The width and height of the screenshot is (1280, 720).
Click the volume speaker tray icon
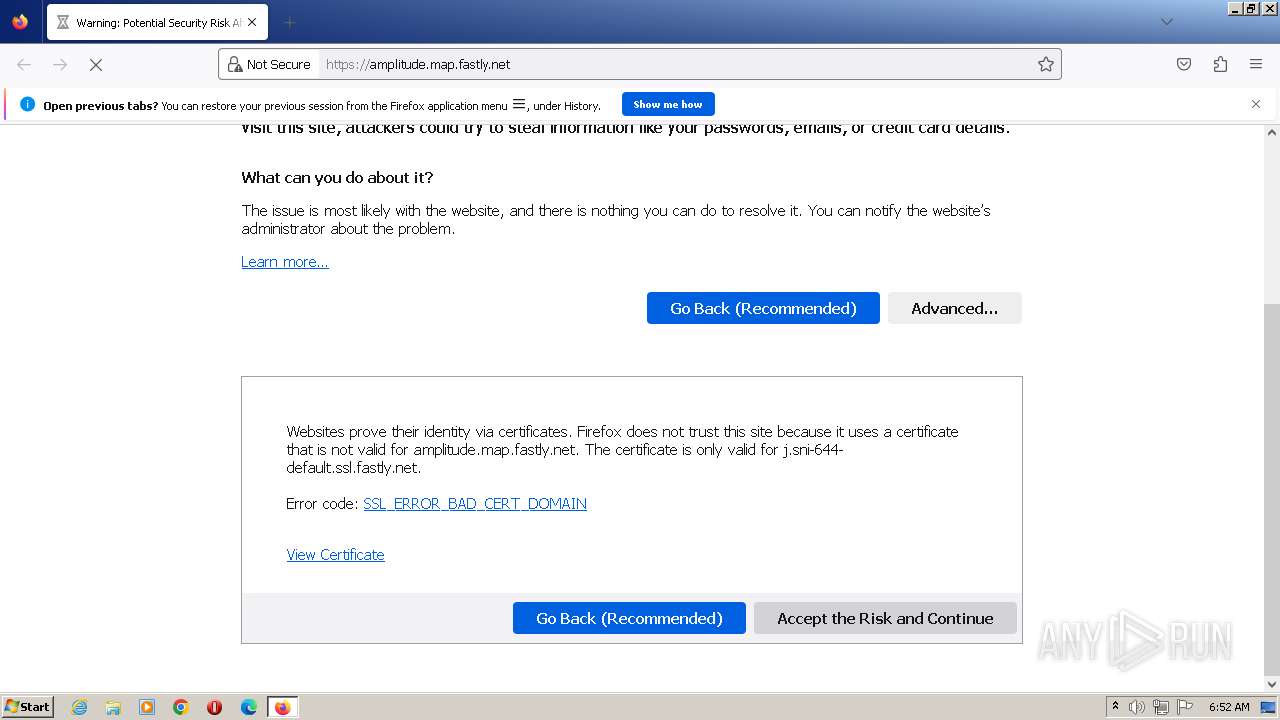pyautogui.click(x=1136, y=707)
